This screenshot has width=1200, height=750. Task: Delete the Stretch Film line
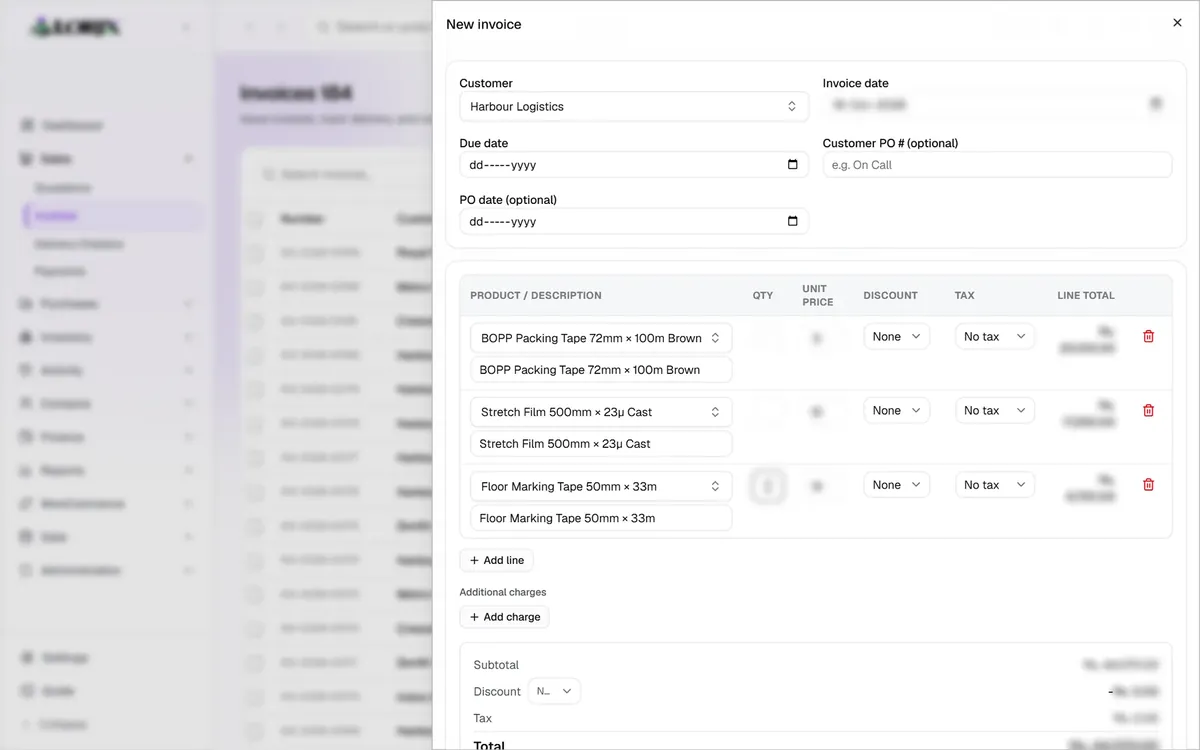1148,410
